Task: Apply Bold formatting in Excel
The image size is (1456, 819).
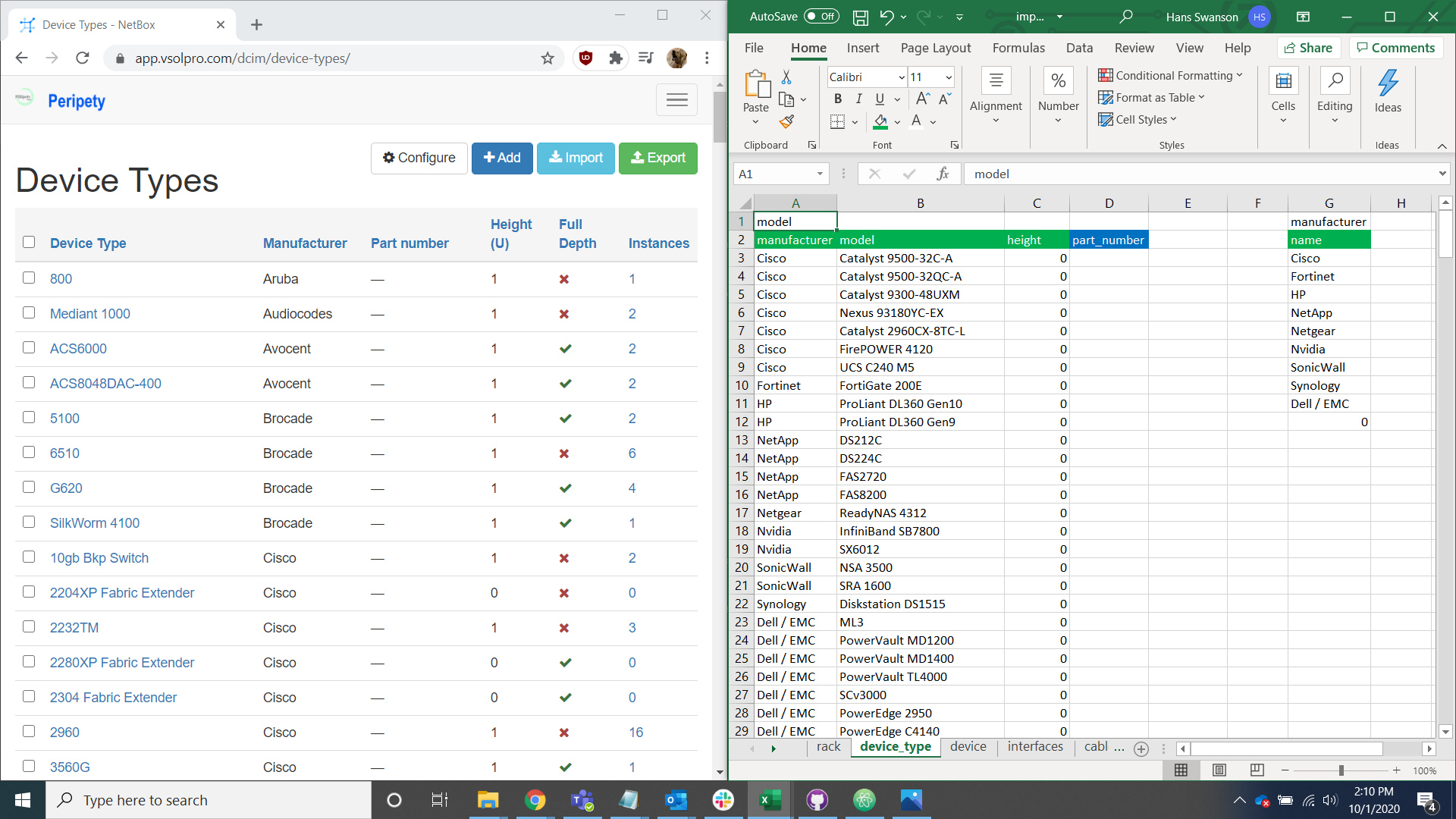Action: click(838, 99)
